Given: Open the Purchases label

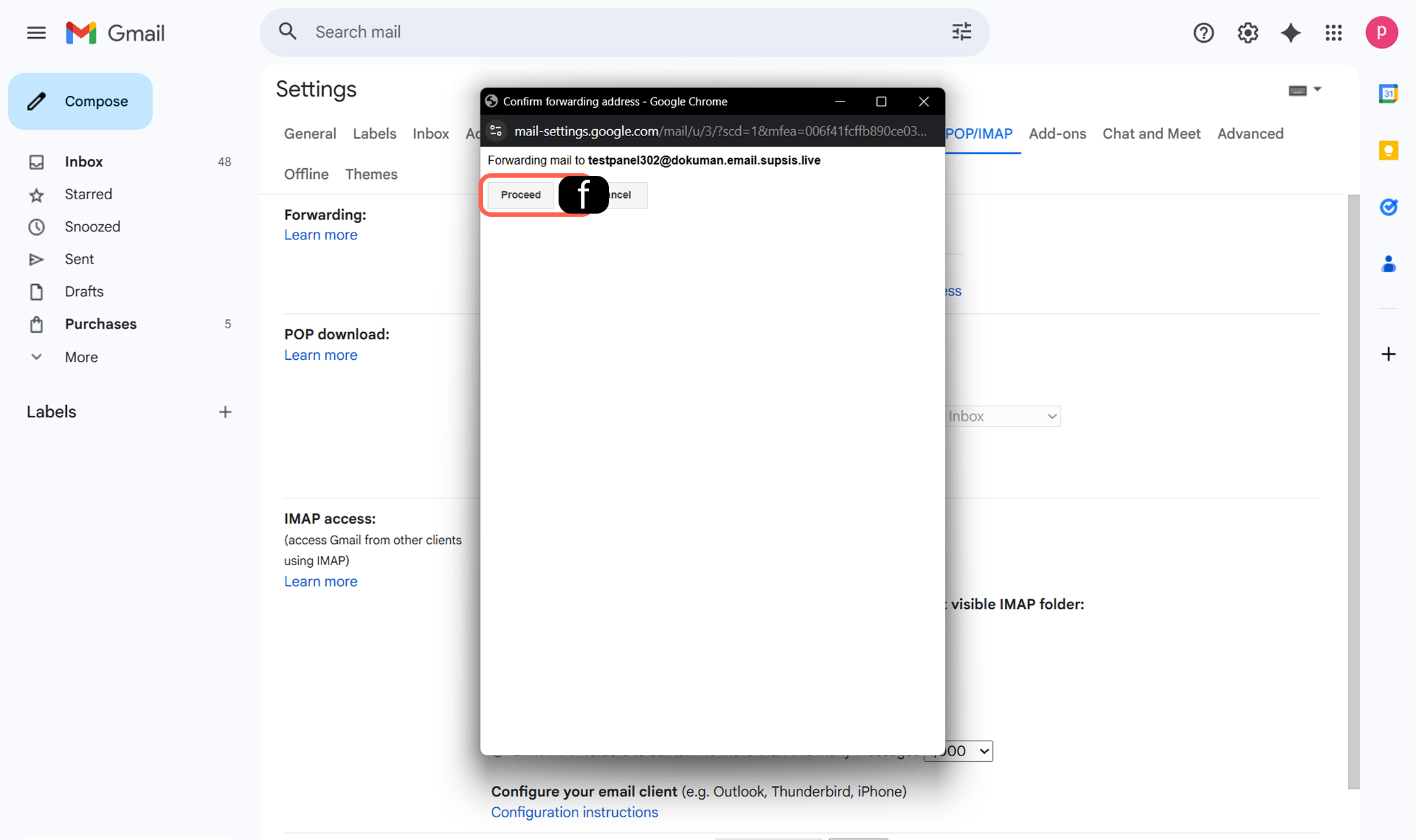Looking at the screenshot, I should 100,324.
